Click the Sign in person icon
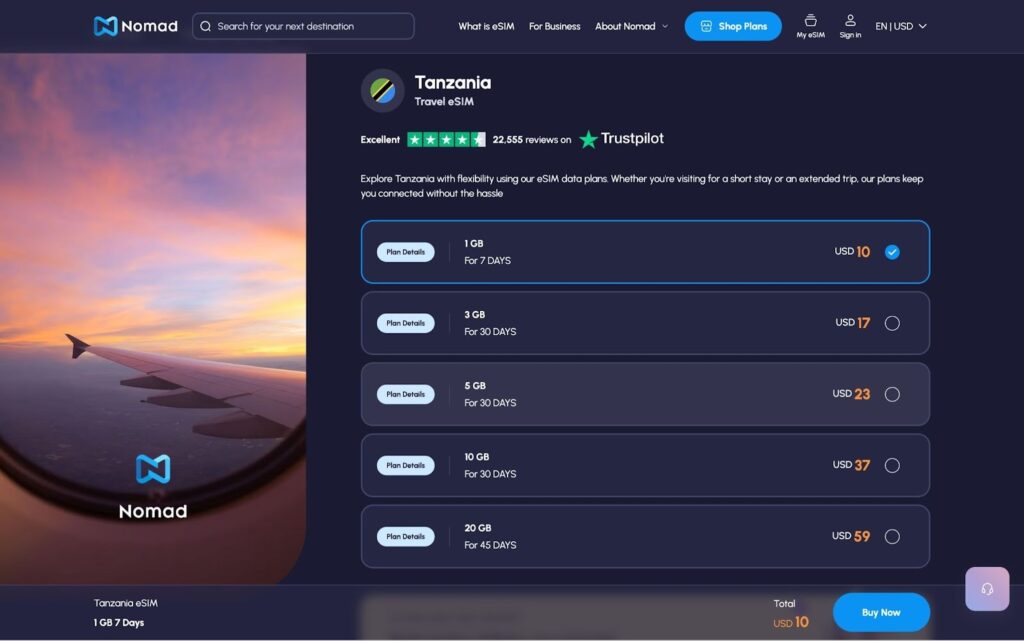This screenshot has height=641, width=1024. click(850, 22)
